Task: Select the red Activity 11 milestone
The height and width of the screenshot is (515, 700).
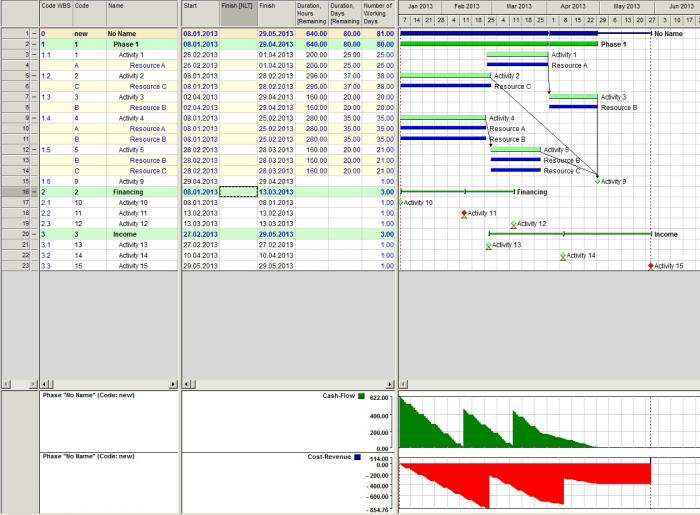Action: pos(464,213)
